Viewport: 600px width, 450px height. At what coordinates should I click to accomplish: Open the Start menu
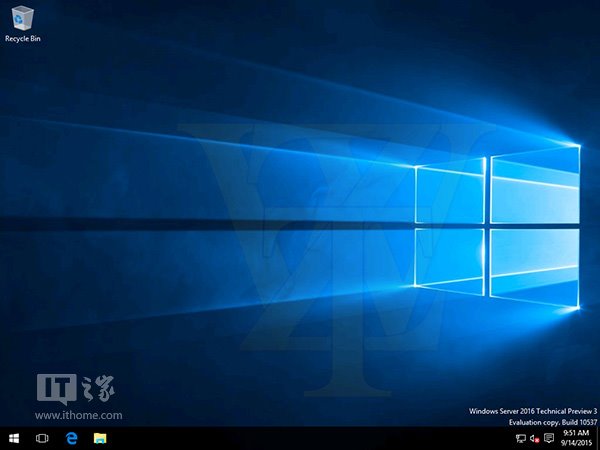click(14, 438)
